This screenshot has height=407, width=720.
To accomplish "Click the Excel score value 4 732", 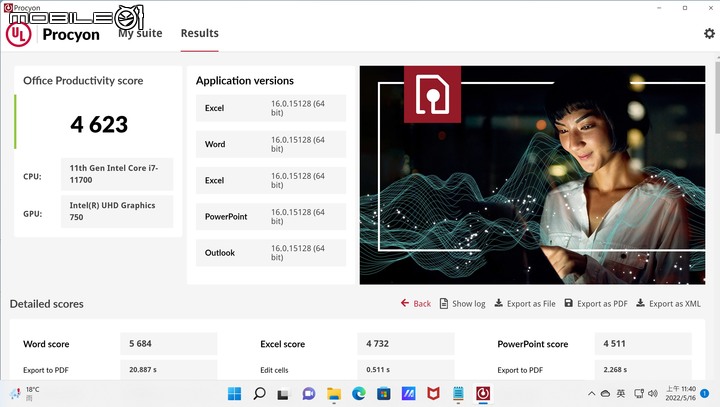I will 405,344.
